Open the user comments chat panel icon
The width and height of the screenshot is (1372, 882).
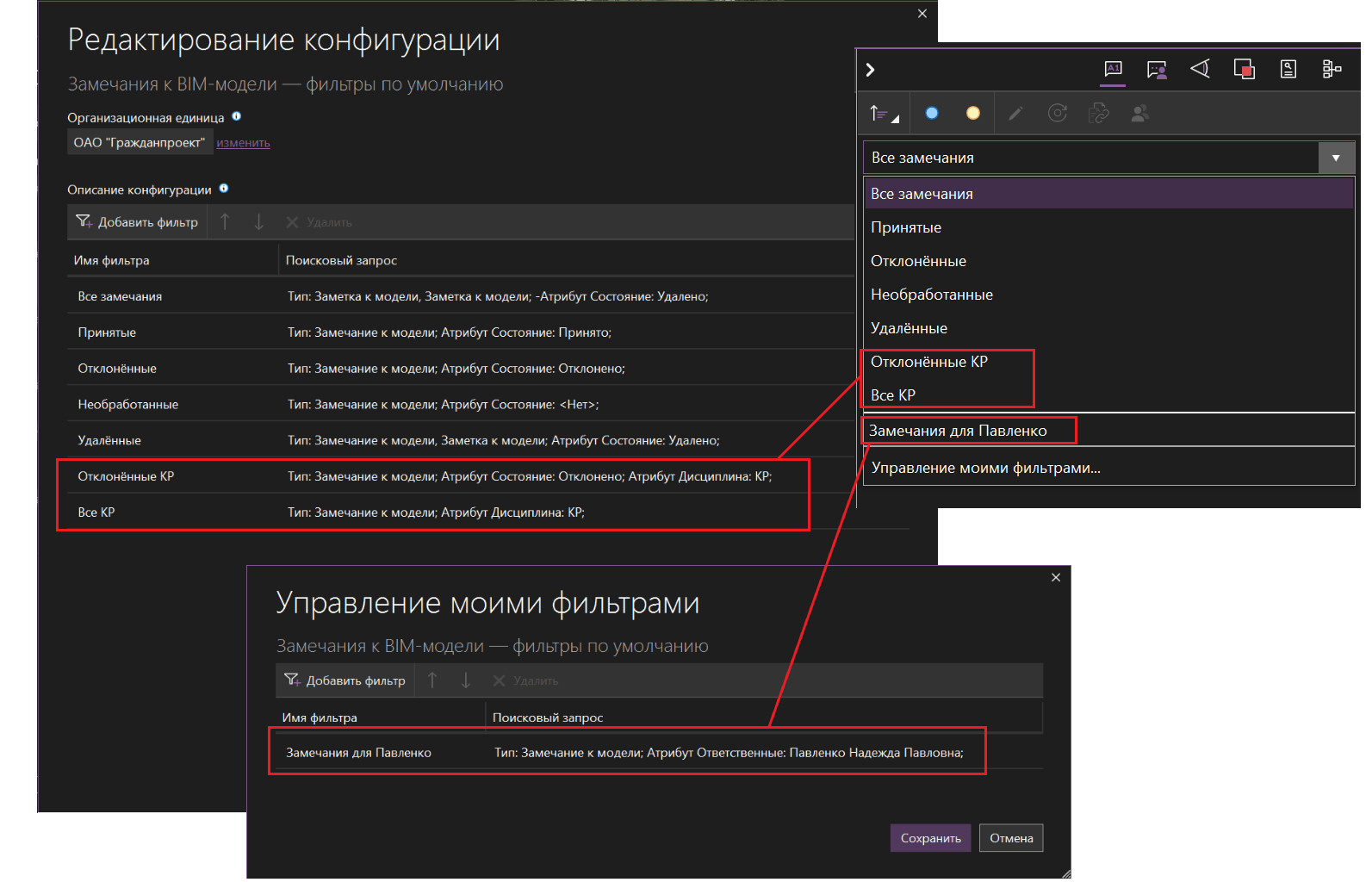1157,69
